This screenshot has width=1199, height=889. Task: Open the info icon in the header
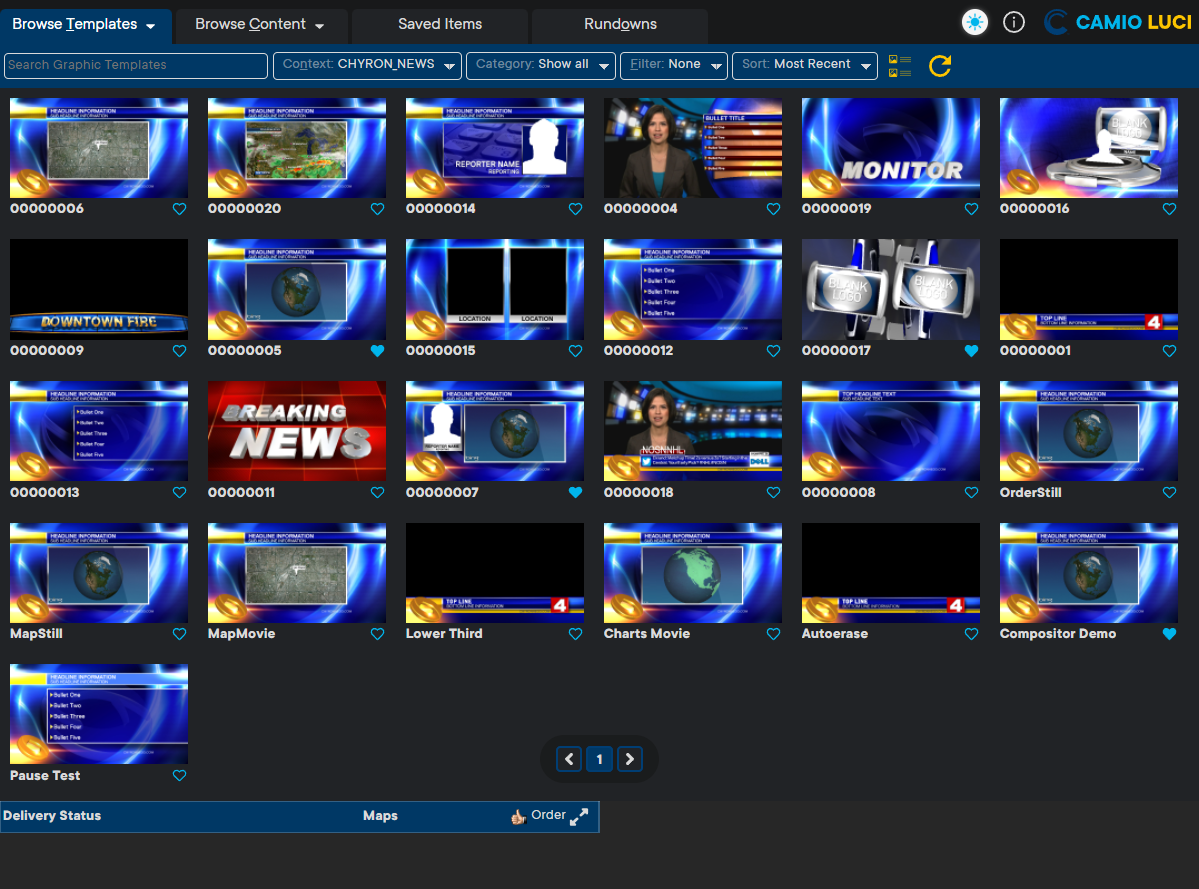(x=1013, y=23)
